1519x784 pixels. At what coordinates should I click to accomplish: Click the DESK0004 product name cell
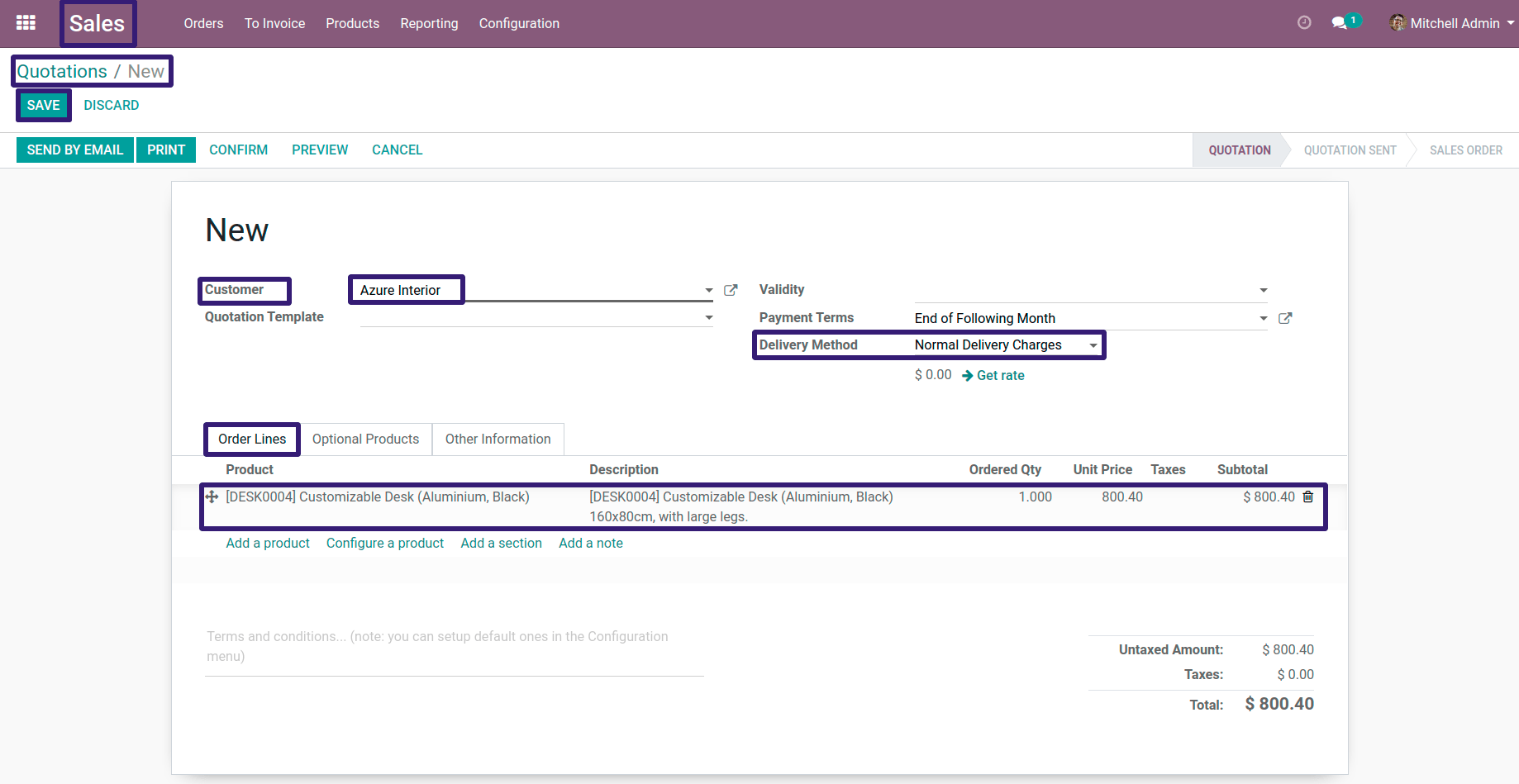(378, 497)
